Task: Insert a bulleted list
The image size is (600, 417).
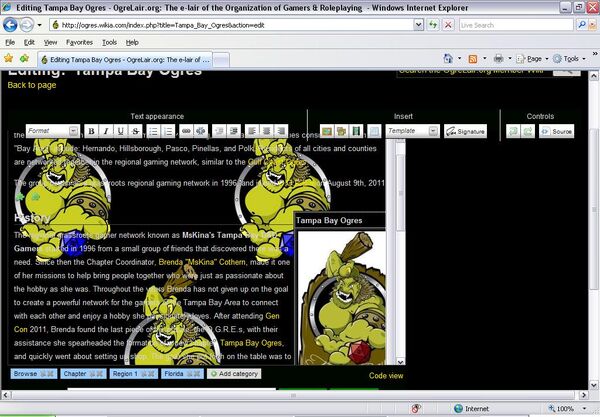Action: pyautogui.click(x=153, y=131)
